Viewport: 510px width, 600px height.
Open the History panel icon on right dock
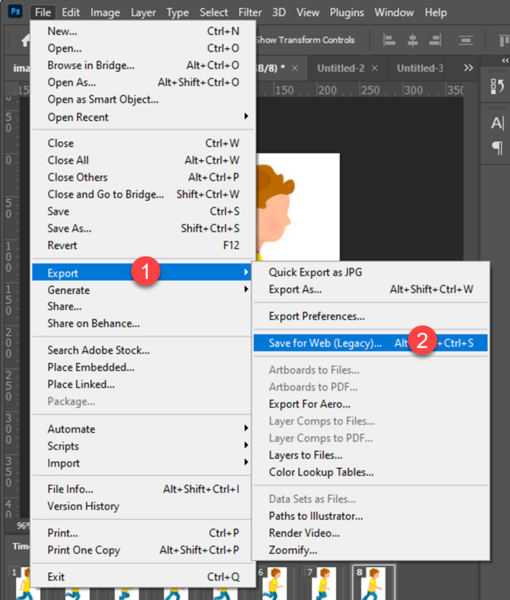point(497,86)
